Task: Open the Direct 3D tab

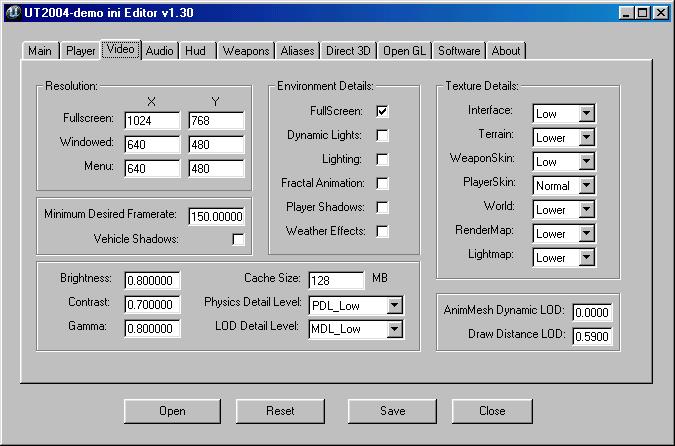Action: tap(349, 50)
